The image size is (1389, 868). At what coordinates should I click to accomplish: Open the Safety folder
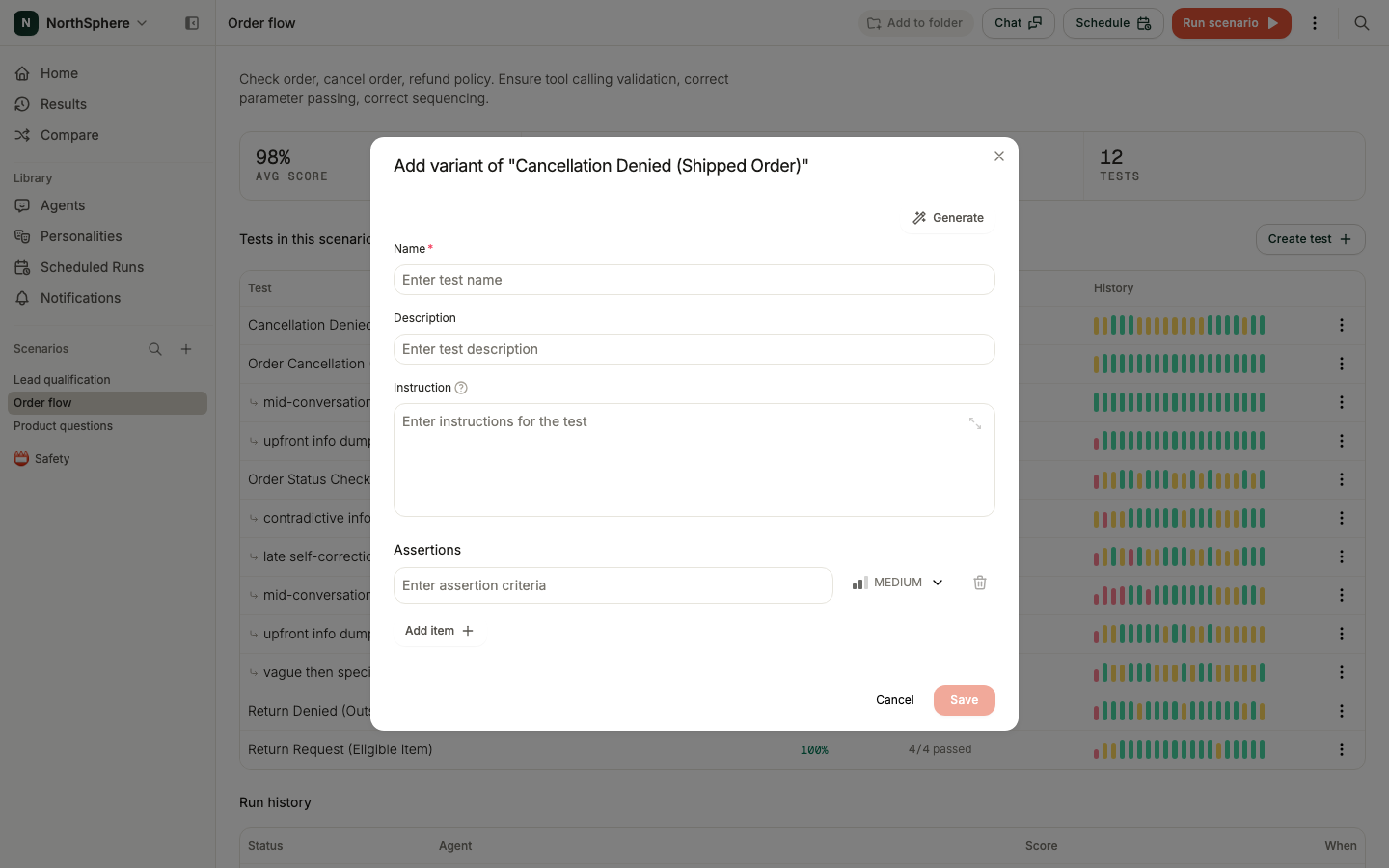tap(107, 459)
